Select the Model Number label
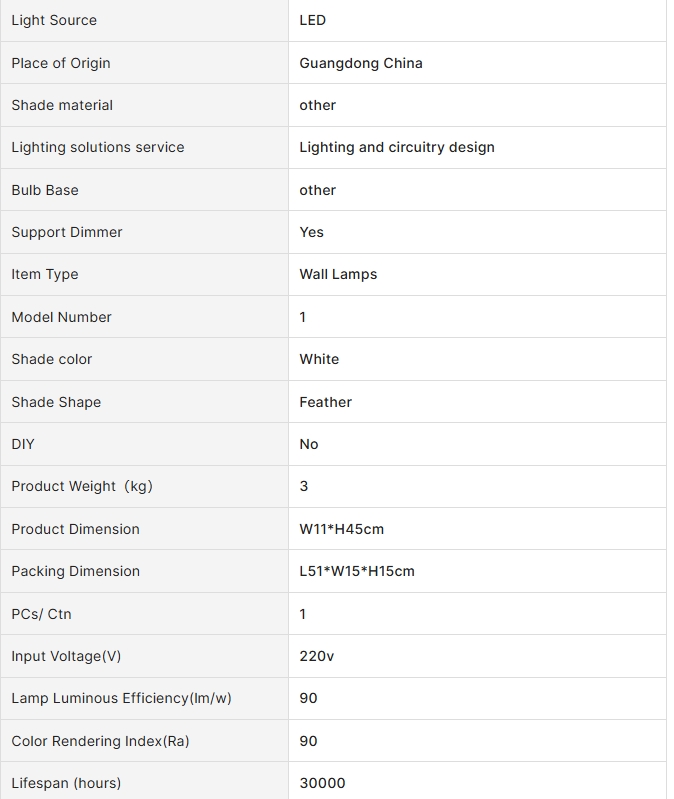 coord(61,317)
